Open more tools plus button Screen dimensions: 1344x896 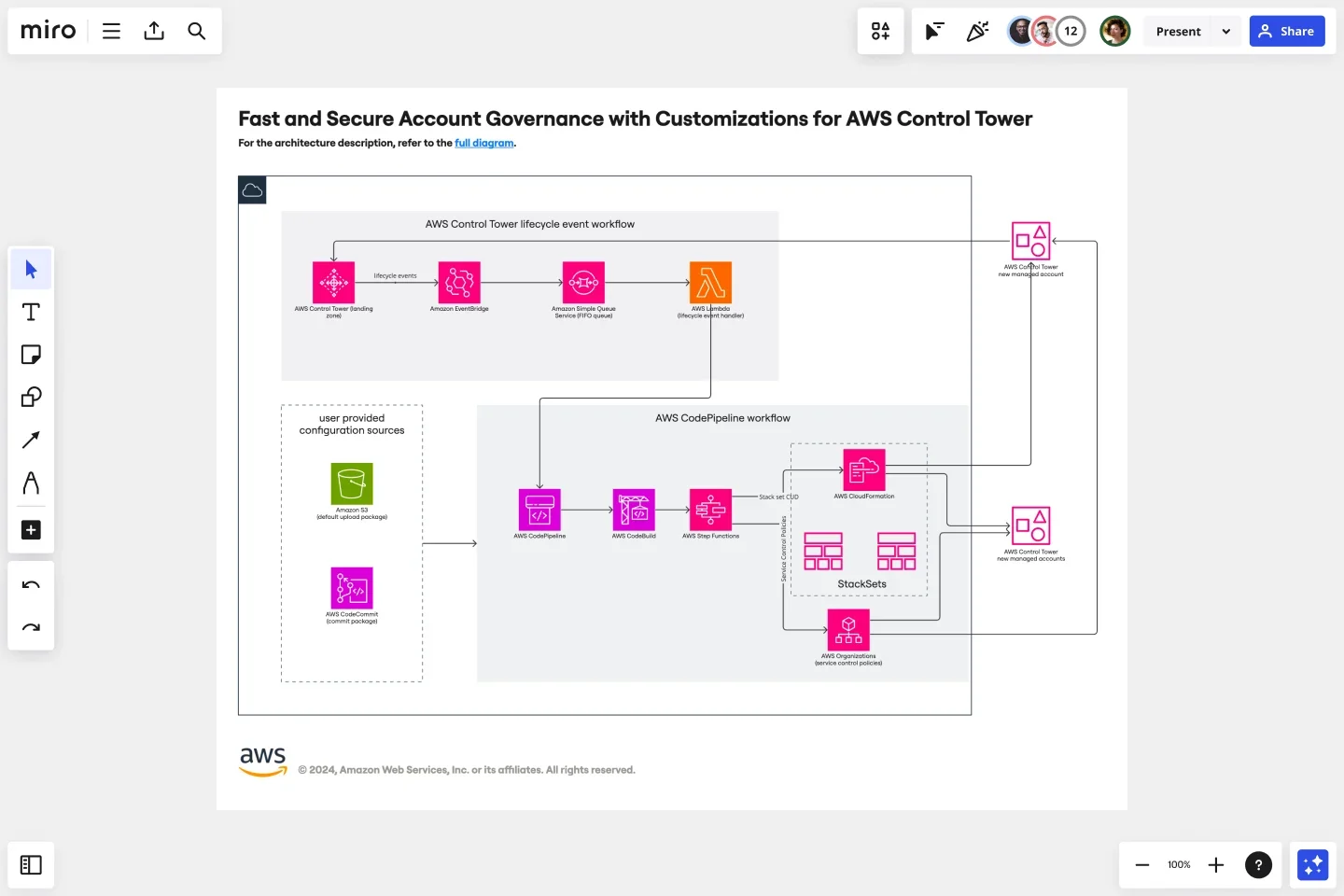point(31,530)
